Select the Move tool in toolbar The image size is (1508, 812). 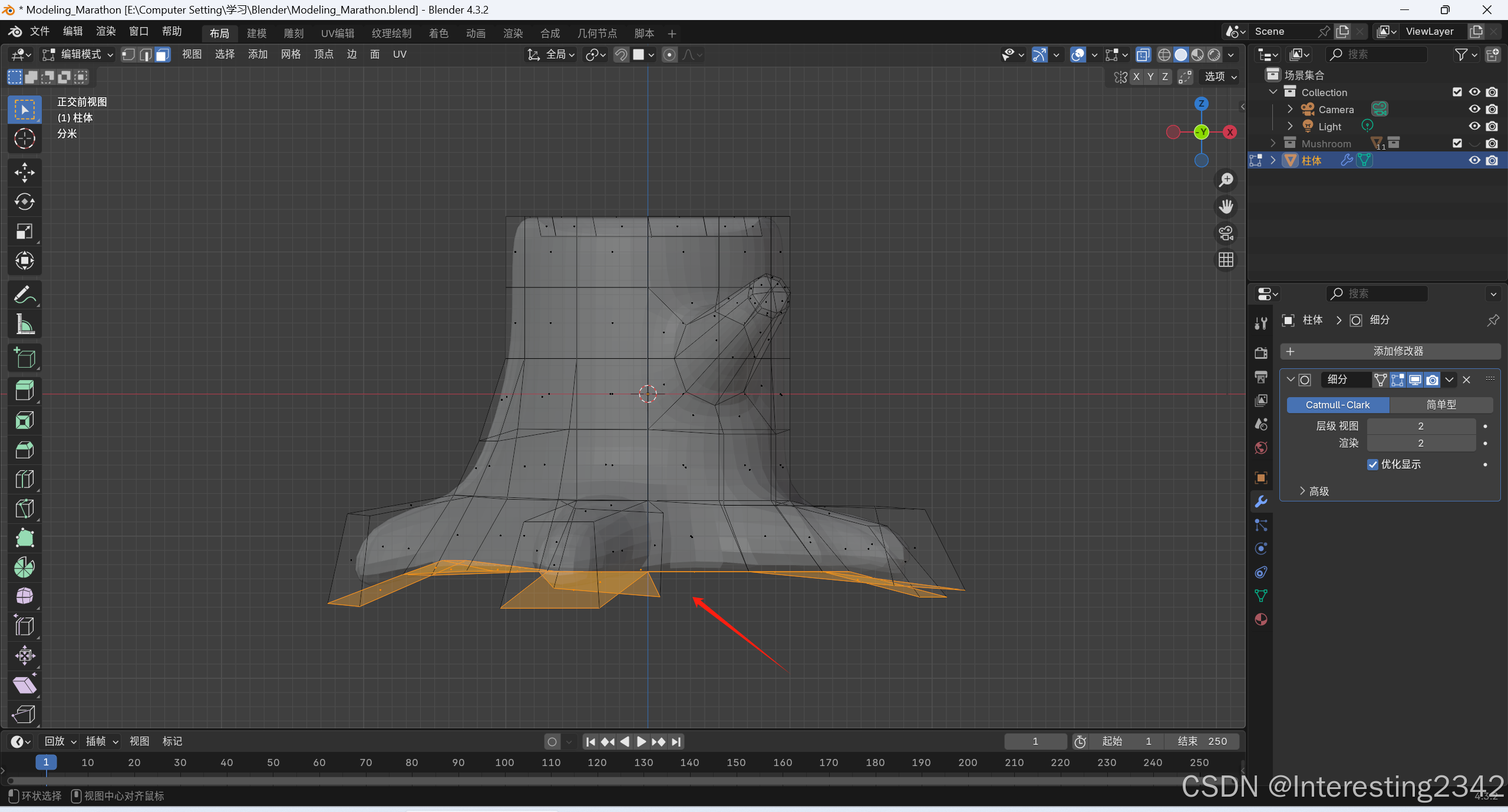(24, 172)
